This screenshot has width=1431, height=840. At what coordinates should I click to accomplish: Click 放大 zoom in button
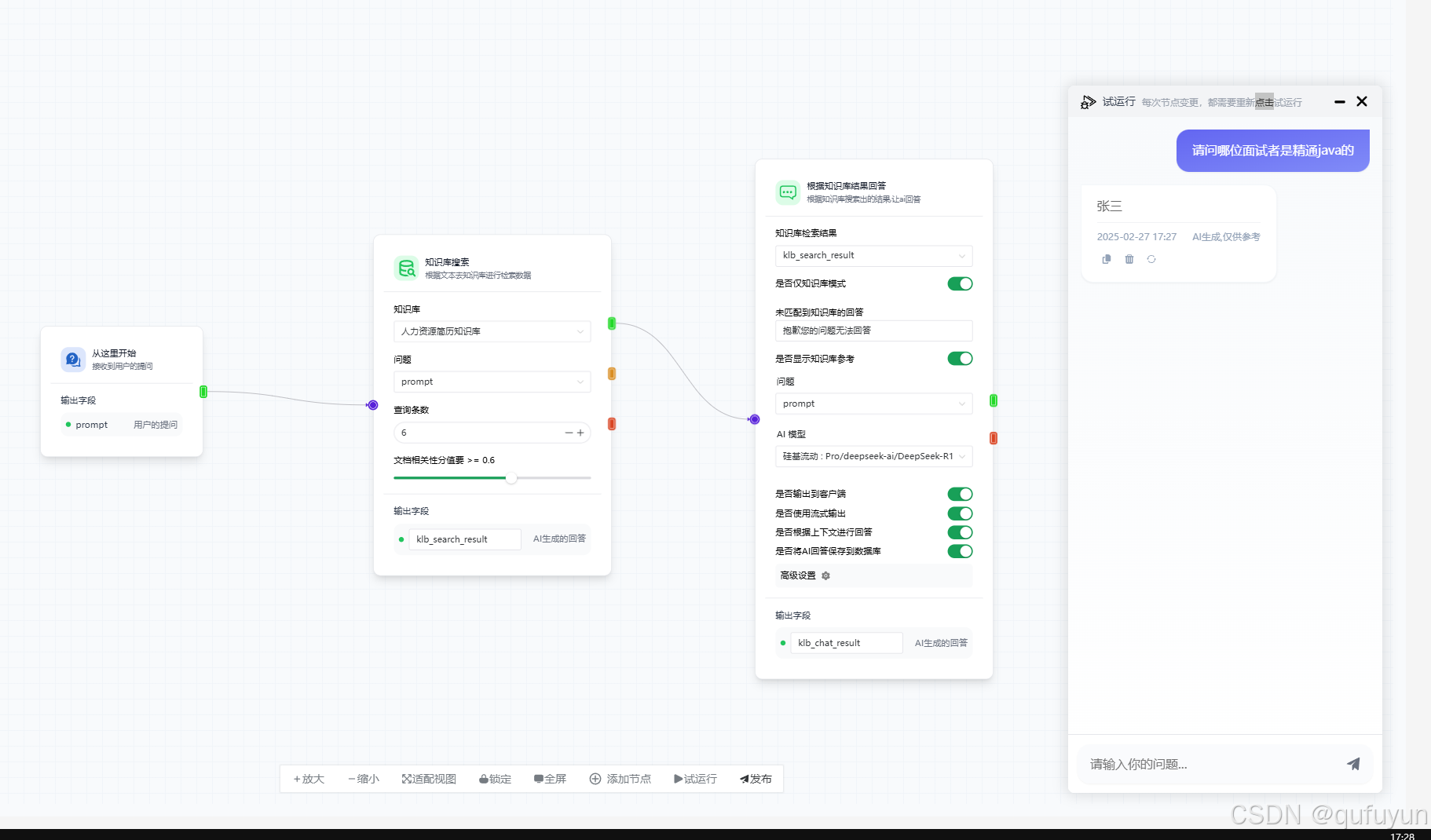tap(309, 779)
